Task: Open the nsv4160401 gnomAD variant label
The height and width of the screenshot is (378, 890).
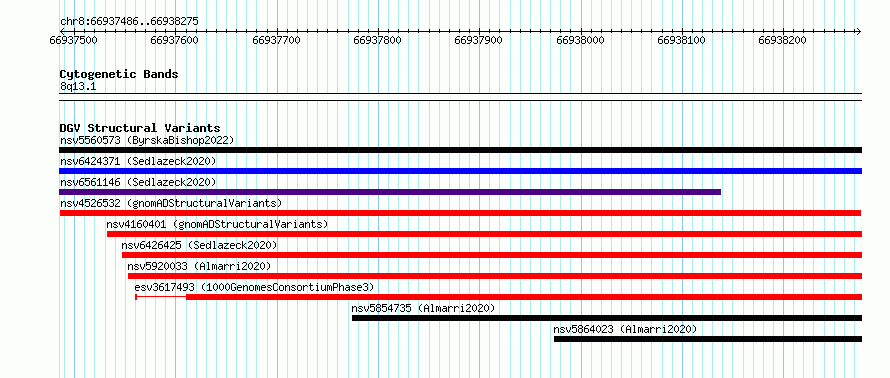Action: [x=217, y=224]
